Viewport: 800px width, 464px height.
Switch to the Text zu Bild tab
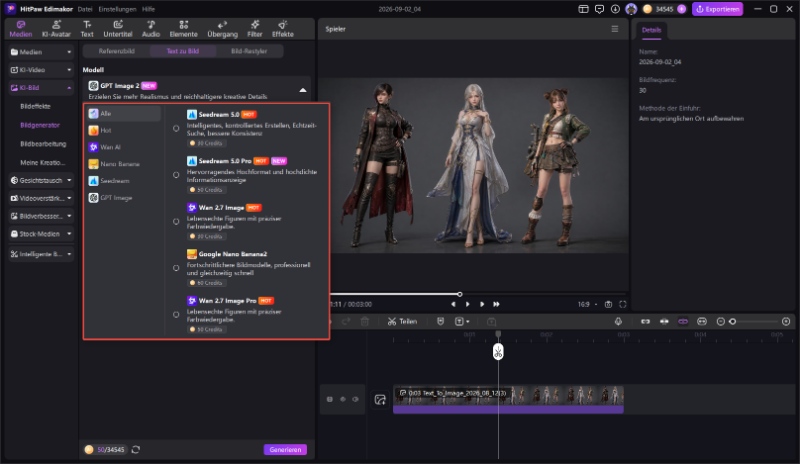point(183,51)
